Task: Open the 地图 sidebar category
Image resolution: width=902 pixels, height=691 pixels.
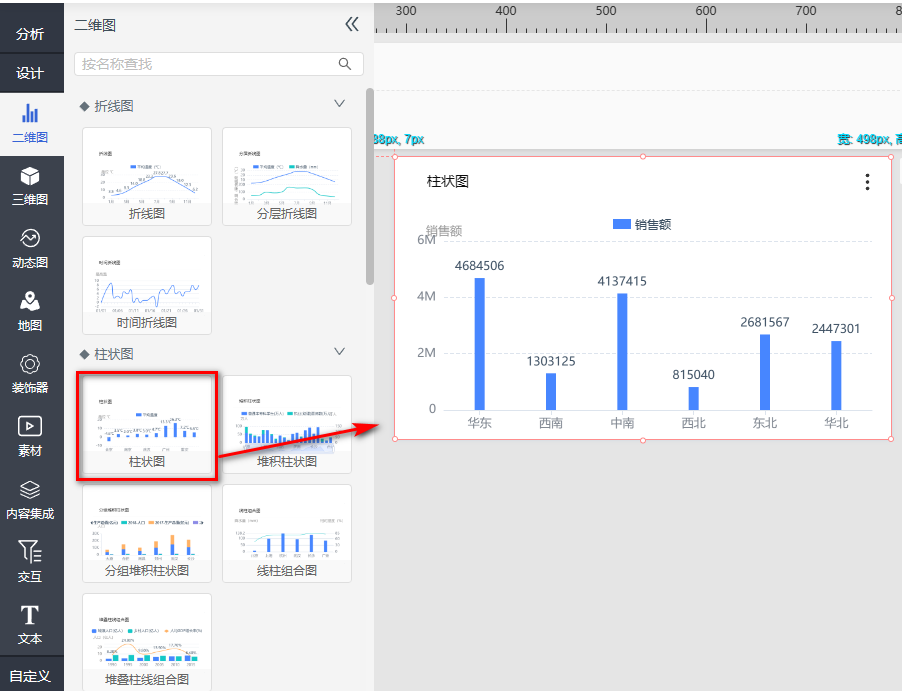Action: pos(30,311)
